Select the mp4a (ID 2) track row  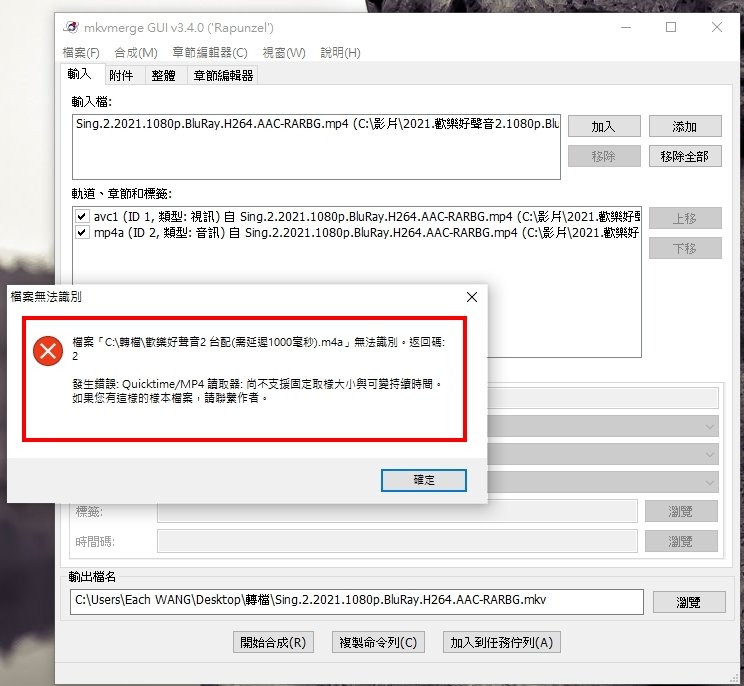[357, 232]
